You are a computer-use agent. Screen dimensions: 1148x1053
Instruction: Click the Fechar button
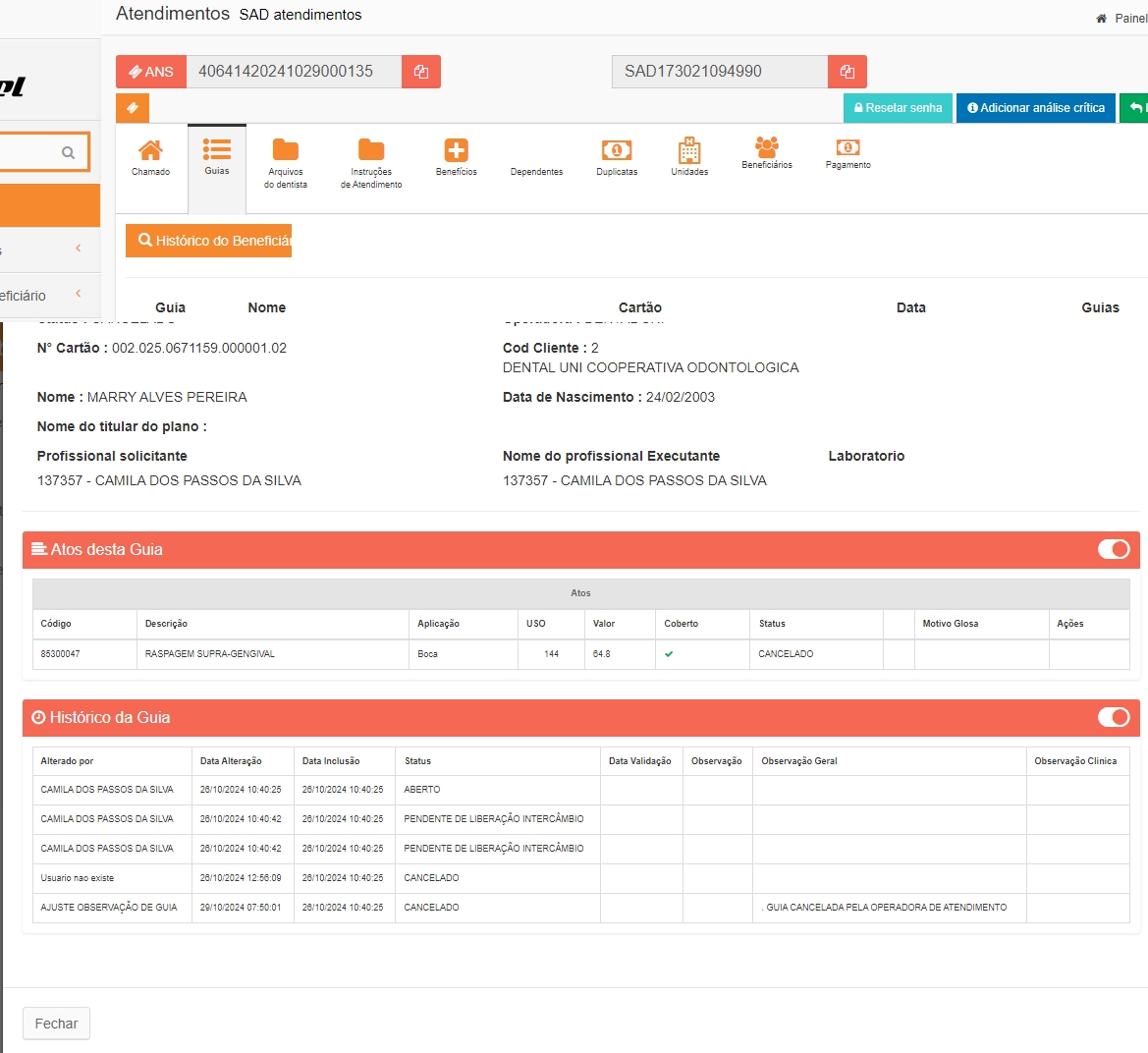56,1024
